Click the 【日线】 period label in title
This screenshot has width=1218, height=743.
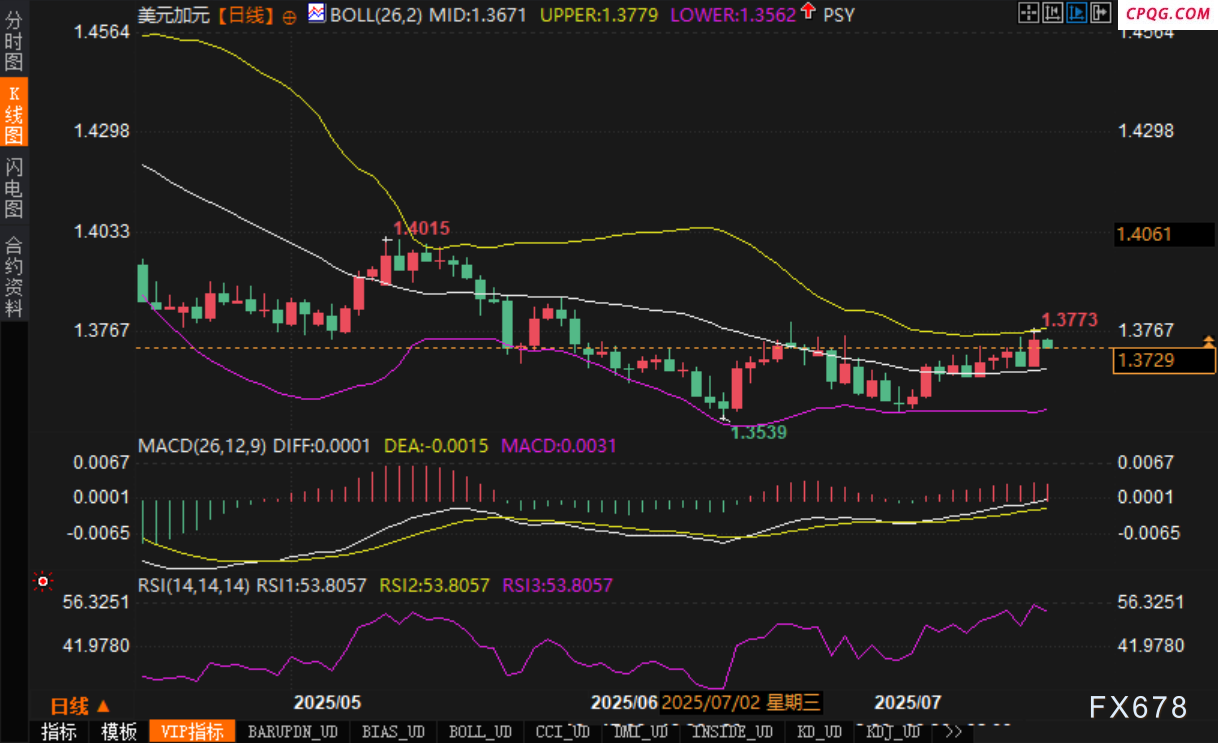(245, 15)
